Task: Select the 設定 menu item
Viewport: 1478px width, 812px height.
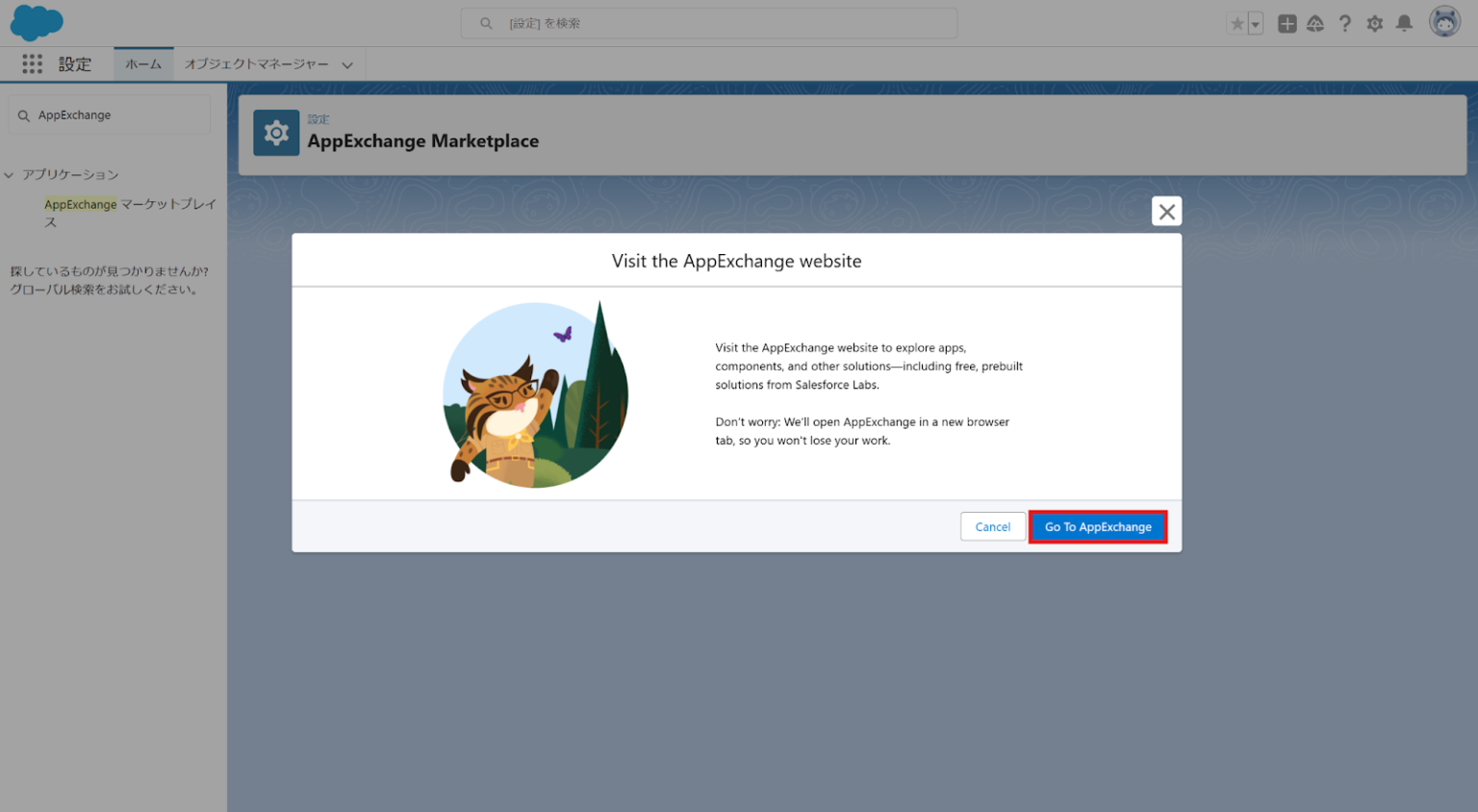Action: pyautogui.click(x=75, y=63)
